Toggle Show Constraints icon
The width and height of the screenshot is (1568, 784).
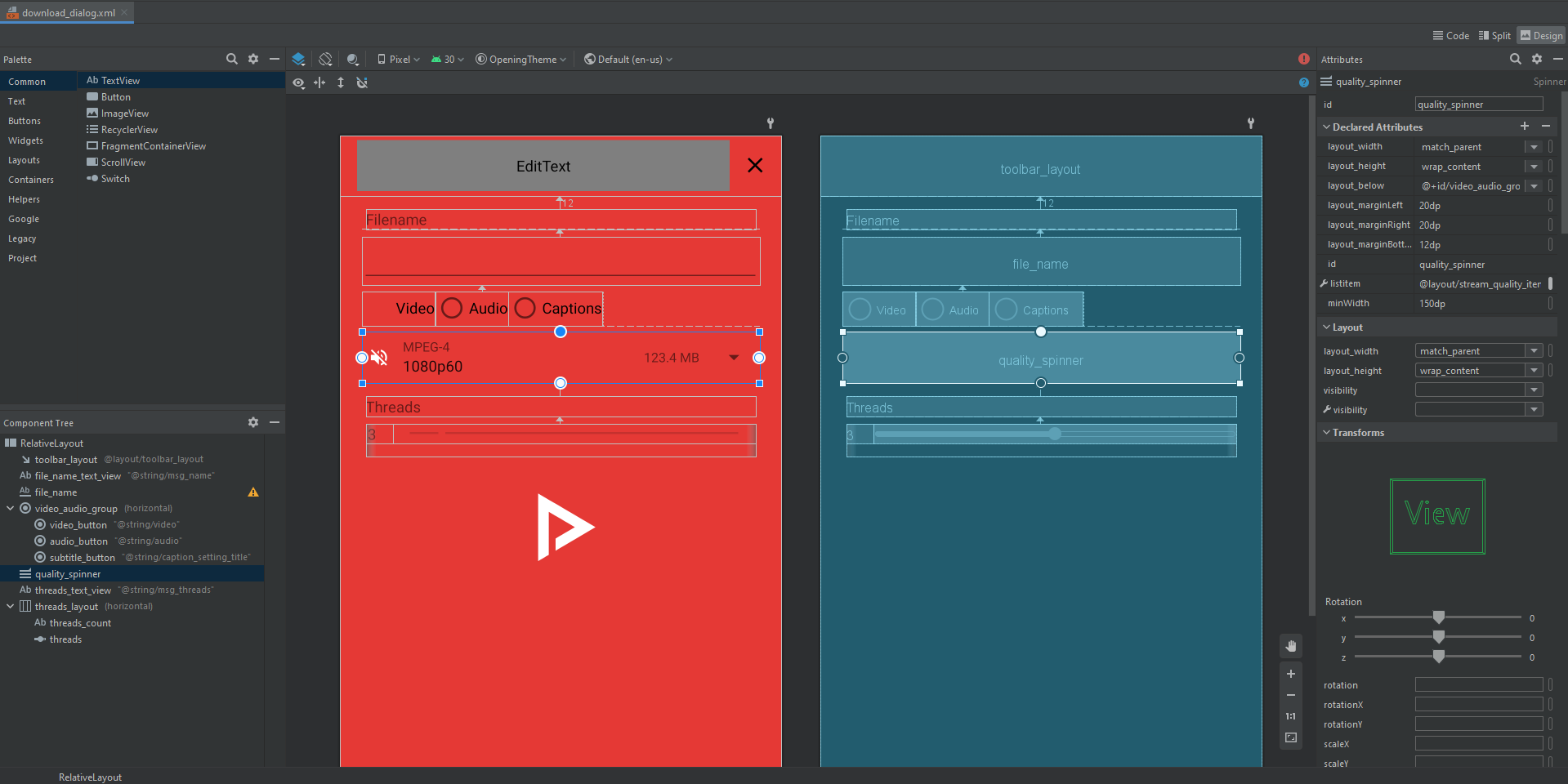click(x=319, y=82)
